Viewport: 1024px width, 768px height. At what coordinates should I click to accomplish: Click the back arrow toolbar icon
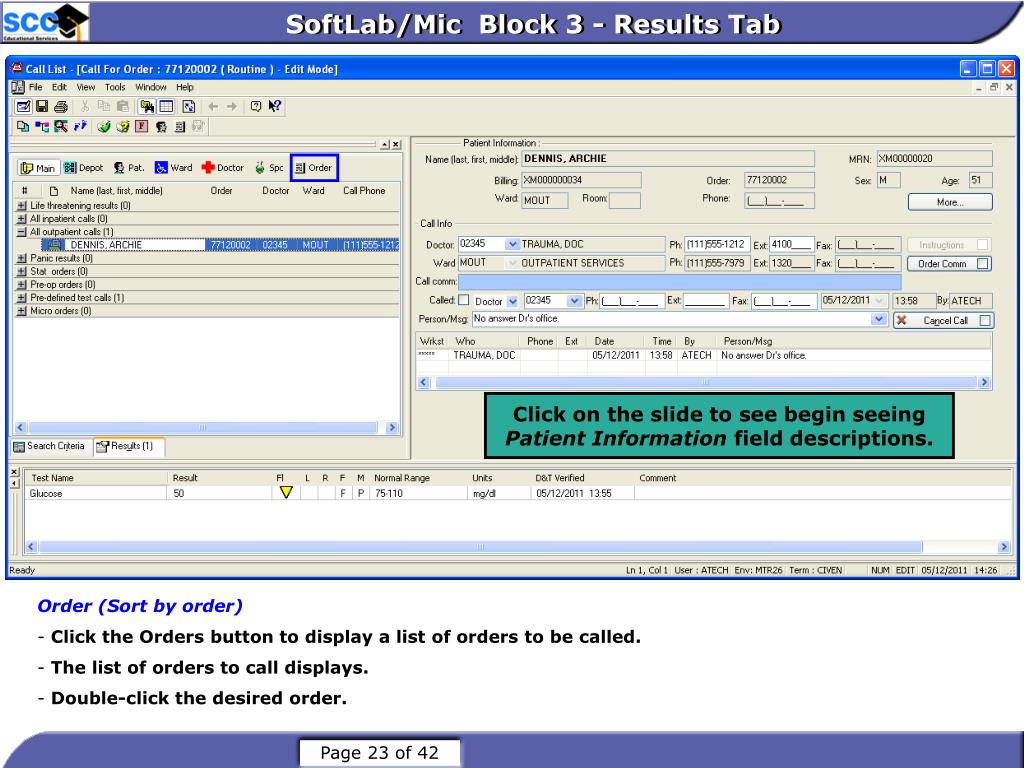pos(213,106)
